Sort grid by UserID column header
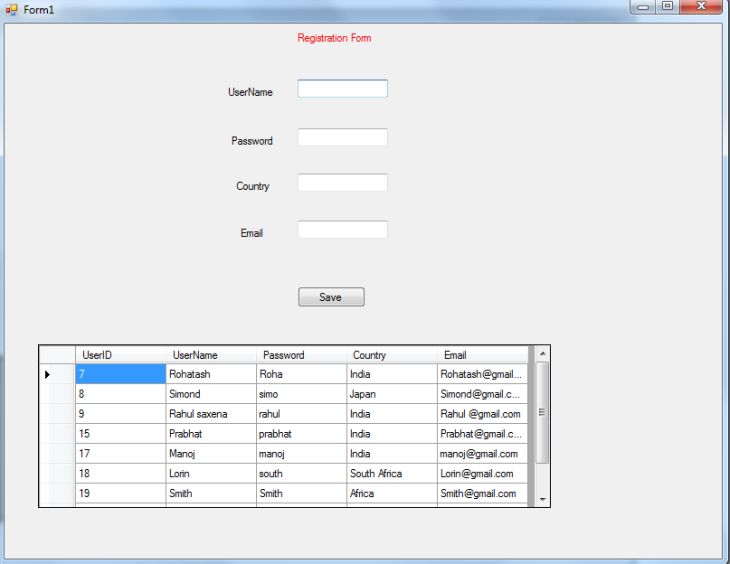 [121, 355]
